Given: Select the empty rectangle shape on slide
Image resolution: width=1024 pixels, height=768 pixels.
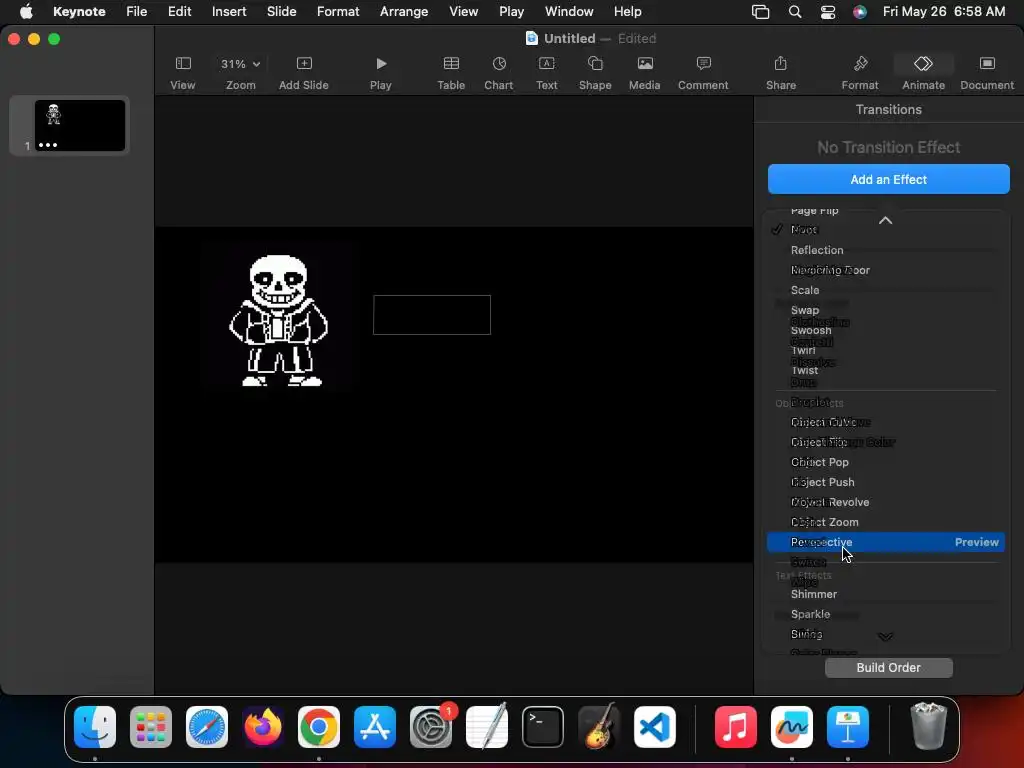Looking at the screenshot, I should pyautogui.click(x=432, y=315).
